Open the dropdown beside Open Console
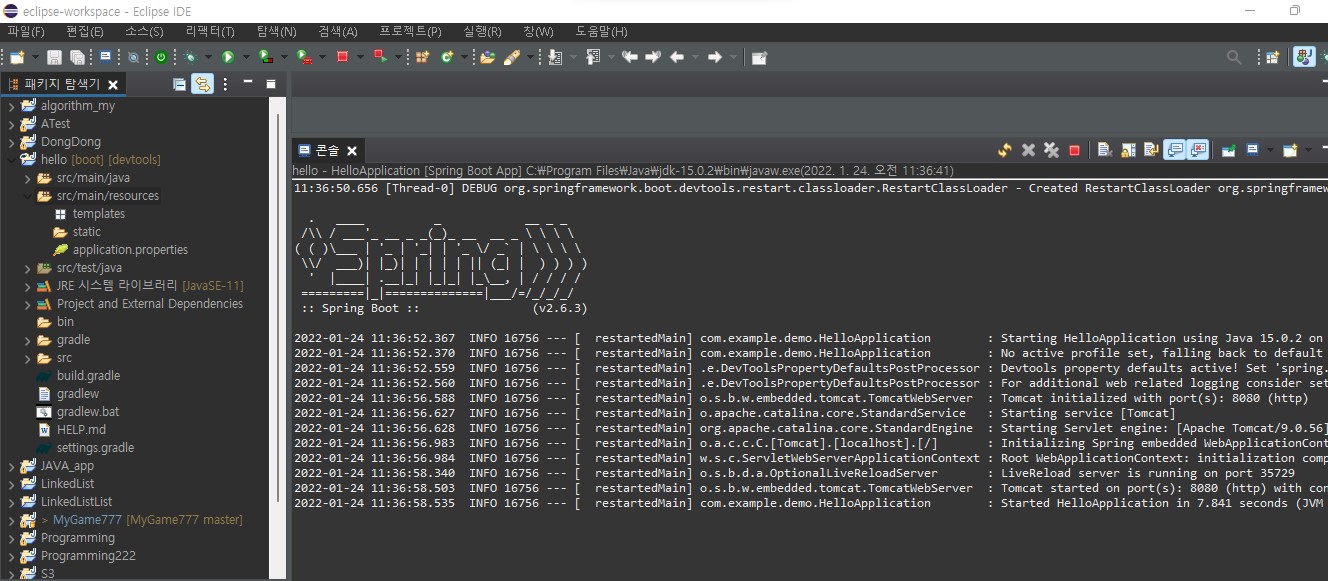This screenshot has width=1328, height=581. [x=1307, y=150]
